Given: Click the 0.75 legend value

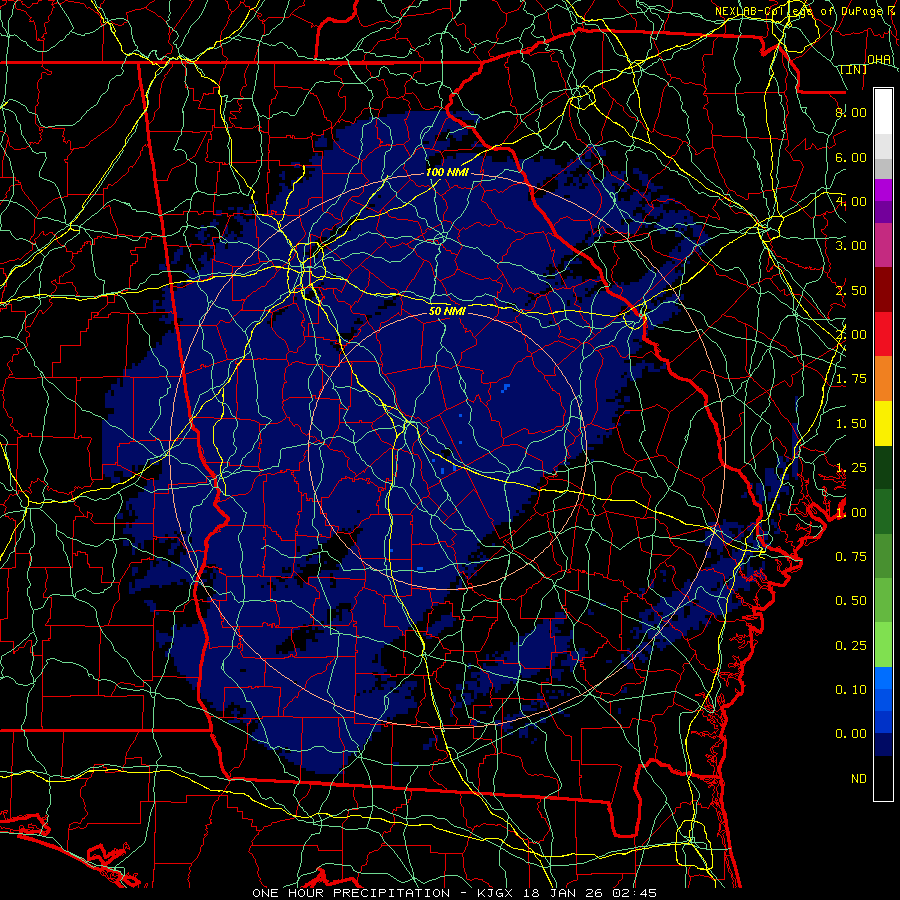Looking at the screenshot, I should click(851, 556).
